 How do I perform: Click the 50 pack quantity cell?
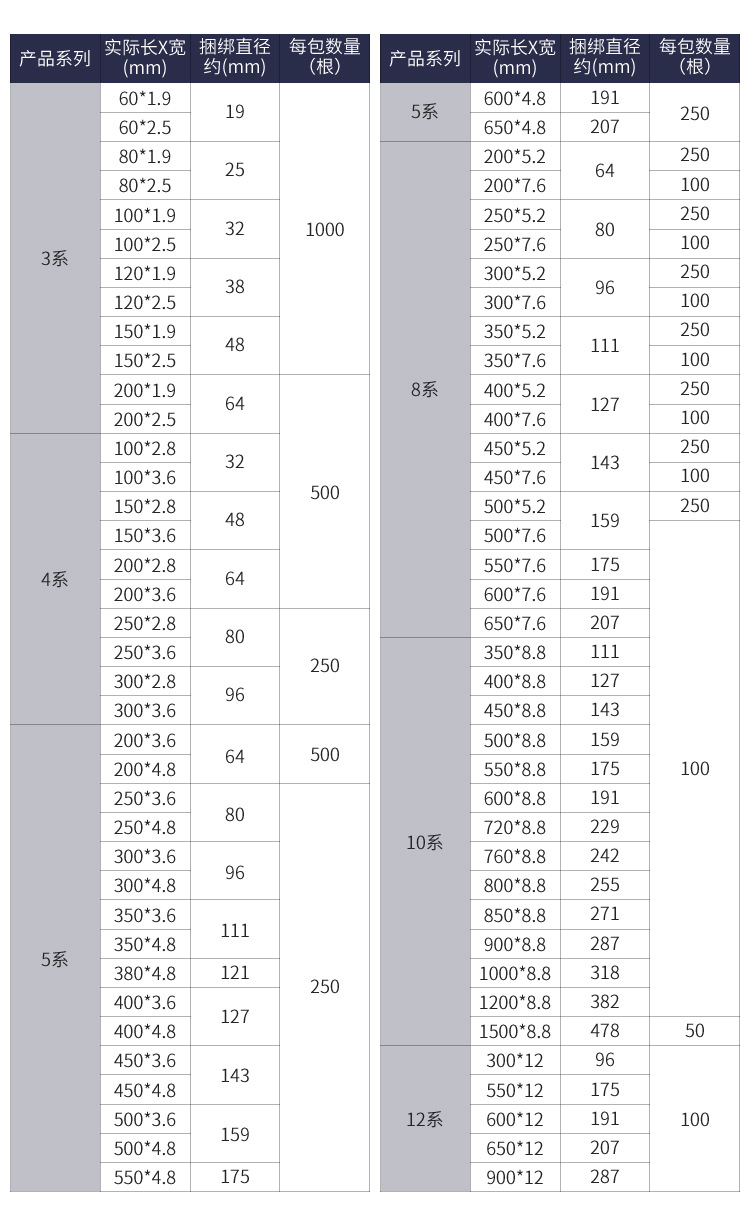click(x=695, y=1031)
